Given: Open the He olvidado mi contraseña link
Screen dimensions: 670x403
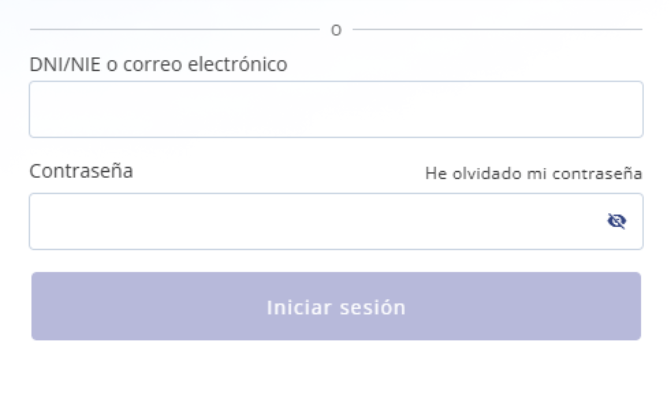Looking at the screenshot, I should (533, 172).
